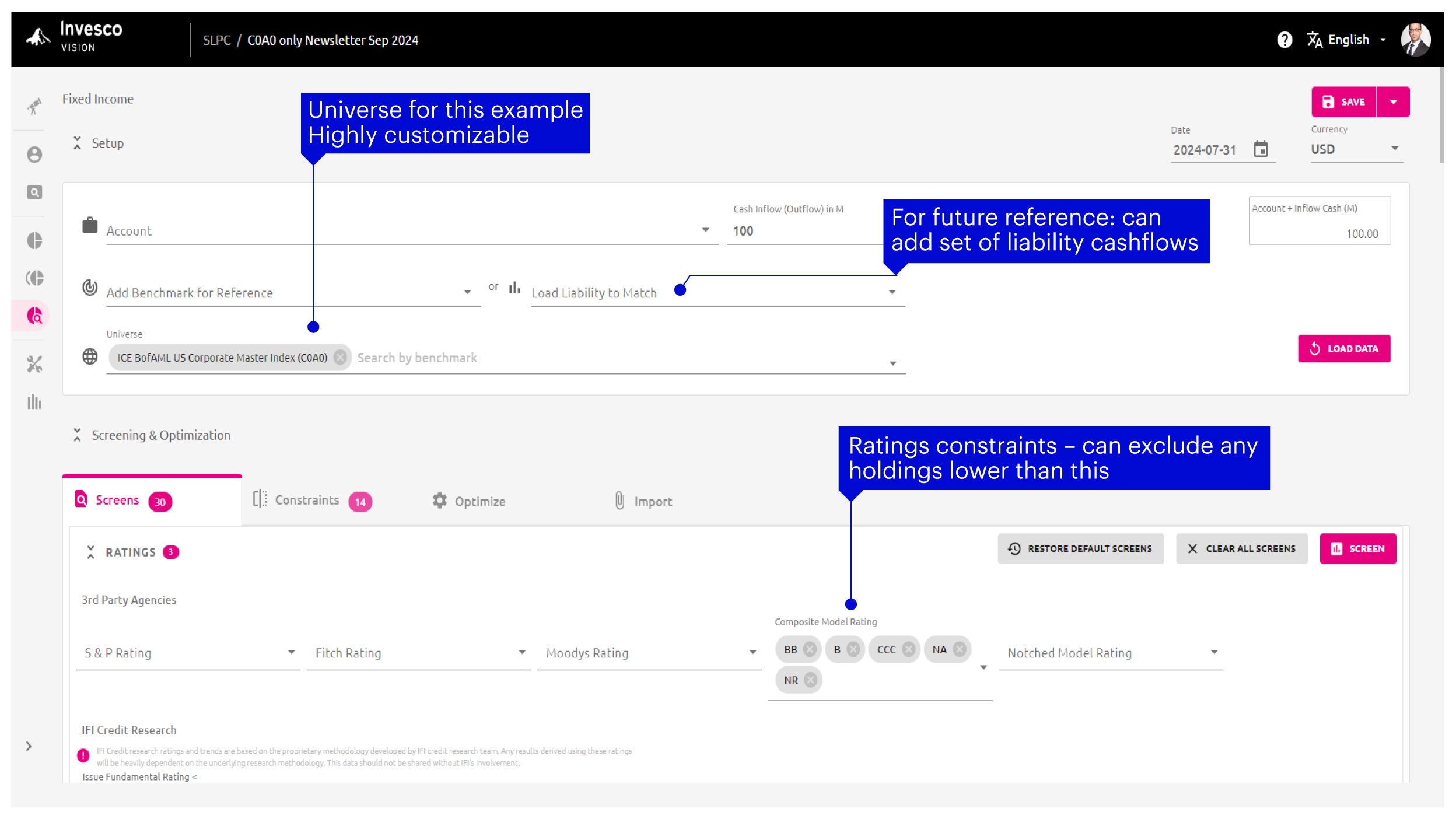
Task: Click the Universe globe icon
Action: (x=90, y=356)
